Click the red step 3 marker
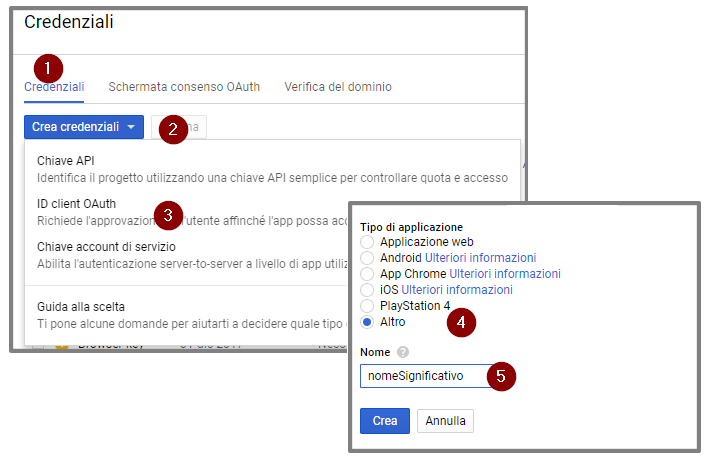The width and height of the screenshot is (711, 456). 168,215
